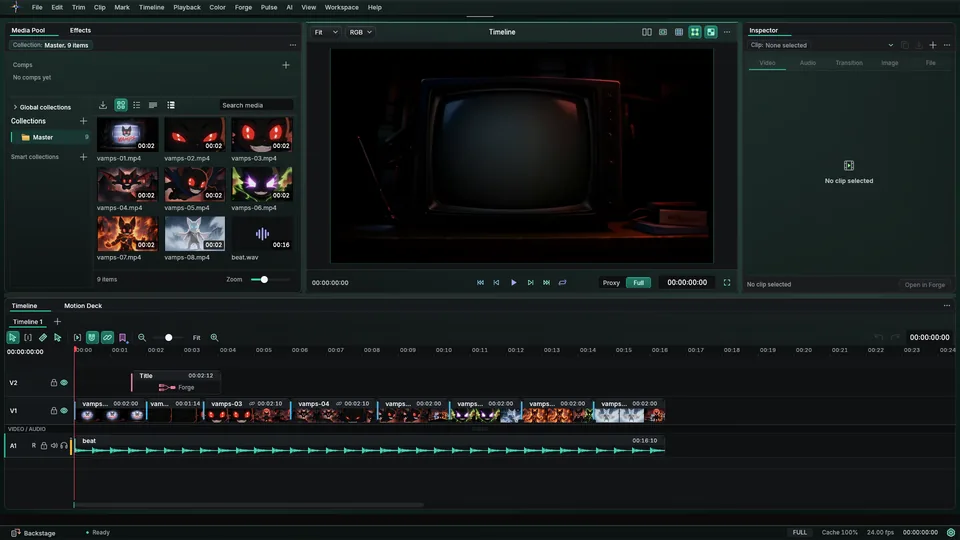Viewport: 960px width, 540px height.
Task: Step back one frame
Action: coord(497,283)
